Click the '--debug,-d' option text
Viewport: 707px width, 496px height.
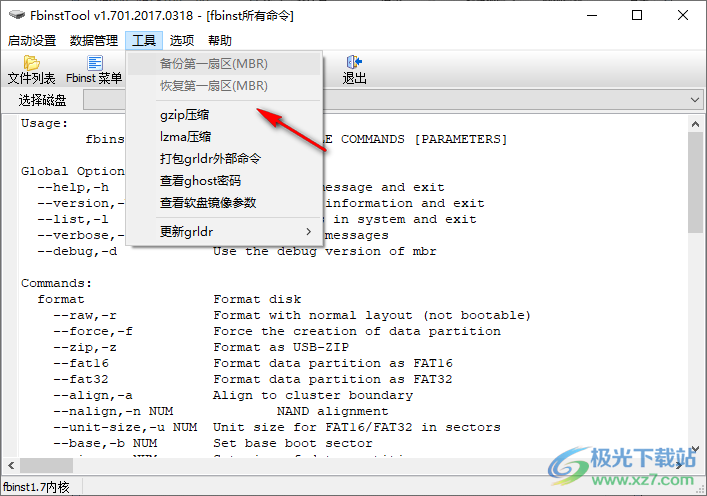(x=77, y=251)
